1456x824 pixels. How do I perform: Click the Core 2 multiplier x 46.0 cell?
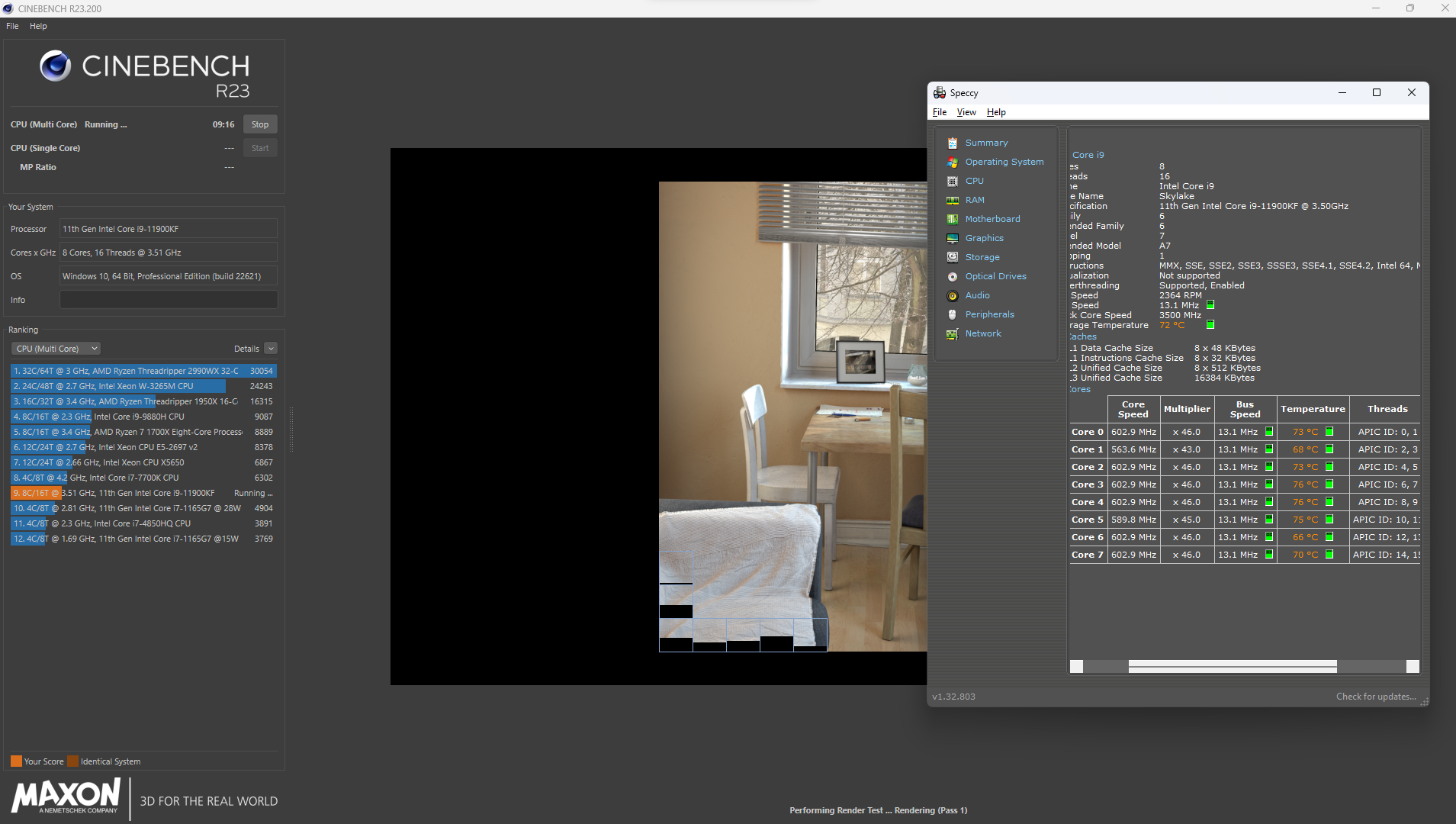coord(1187,467)
